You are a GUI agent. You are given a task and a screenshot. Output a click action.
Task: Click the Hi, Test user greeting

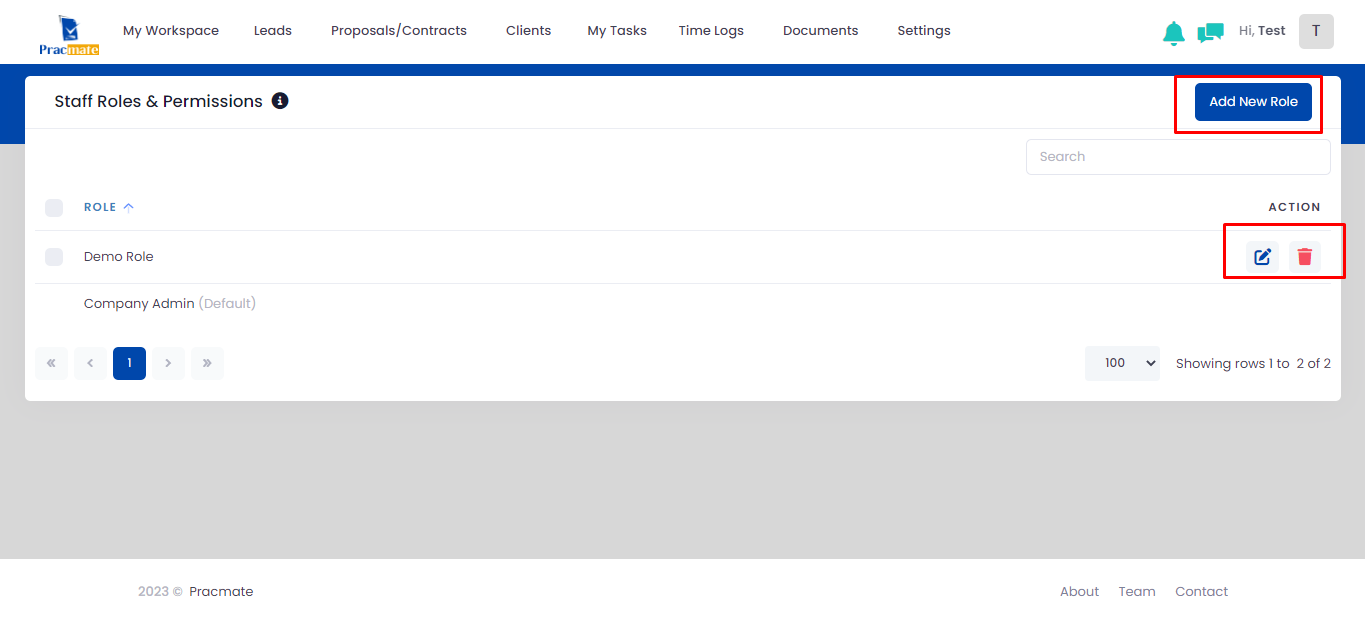[1262, 31]
